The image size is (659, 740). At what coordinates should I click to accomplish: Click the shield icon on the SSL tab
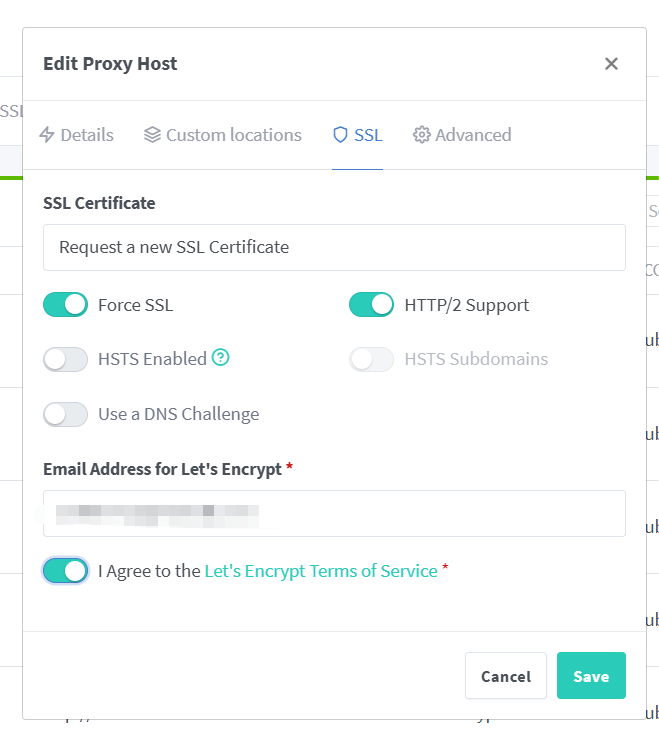340,135
